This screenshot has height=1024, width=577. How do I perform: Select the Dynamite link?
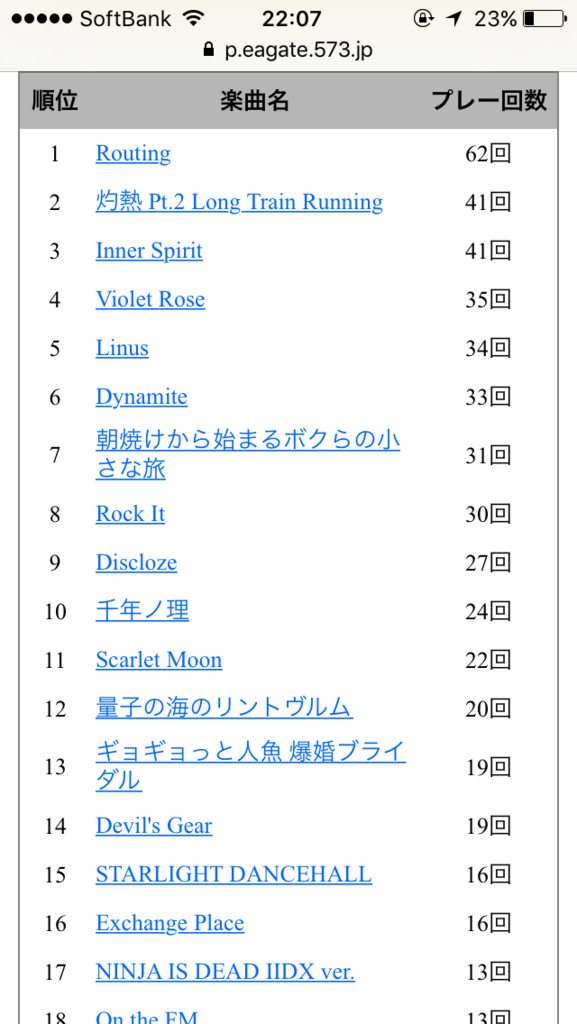tap(142, 396)
